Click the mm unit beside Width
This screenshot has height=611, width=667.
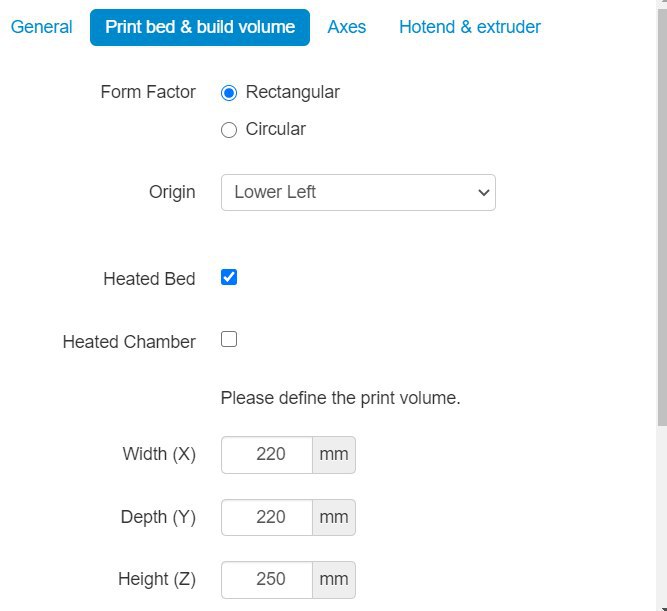(x=334, y=454)
